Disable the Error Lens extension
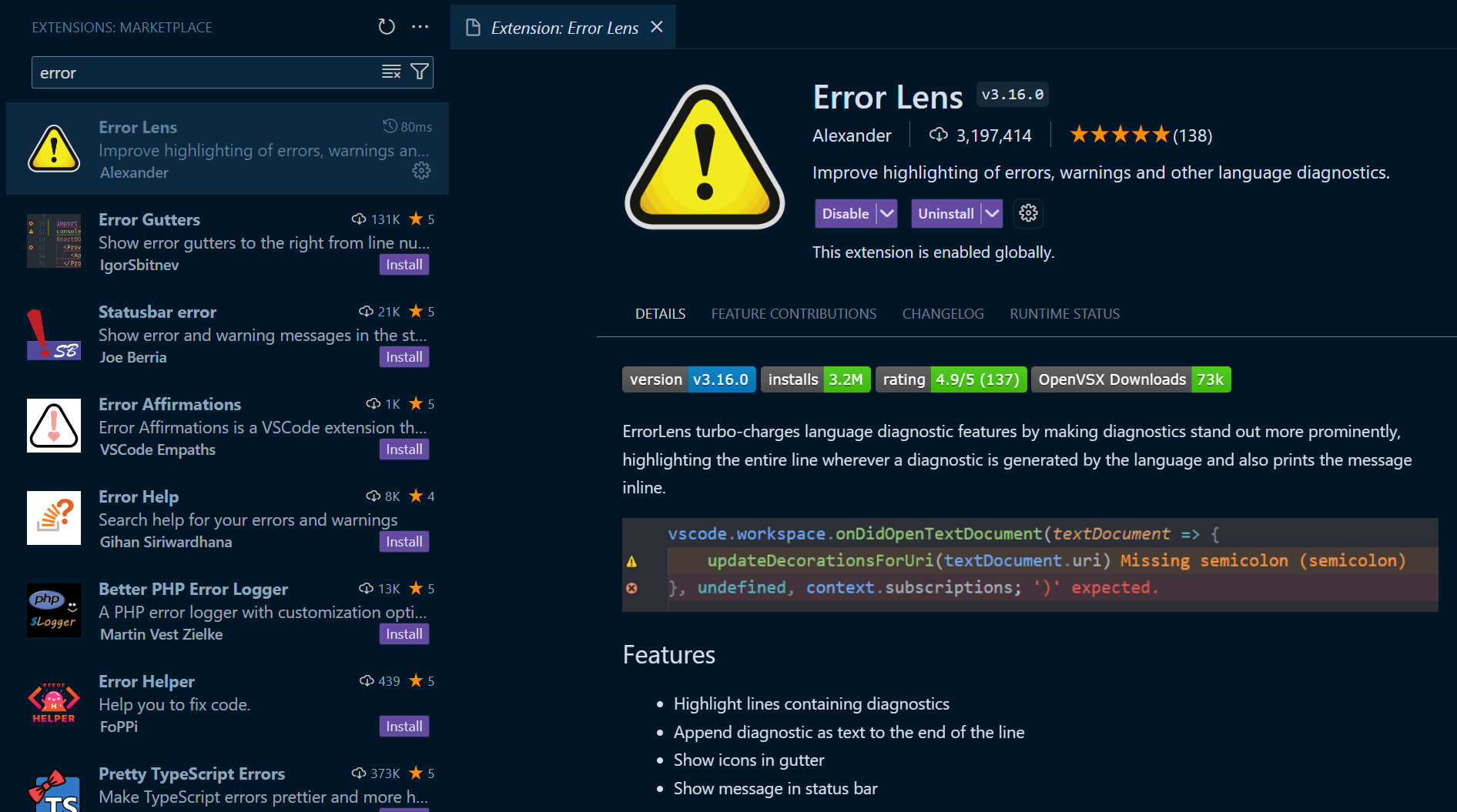The width and height of the screenshot is (1457, 812). tap(845, 213)
